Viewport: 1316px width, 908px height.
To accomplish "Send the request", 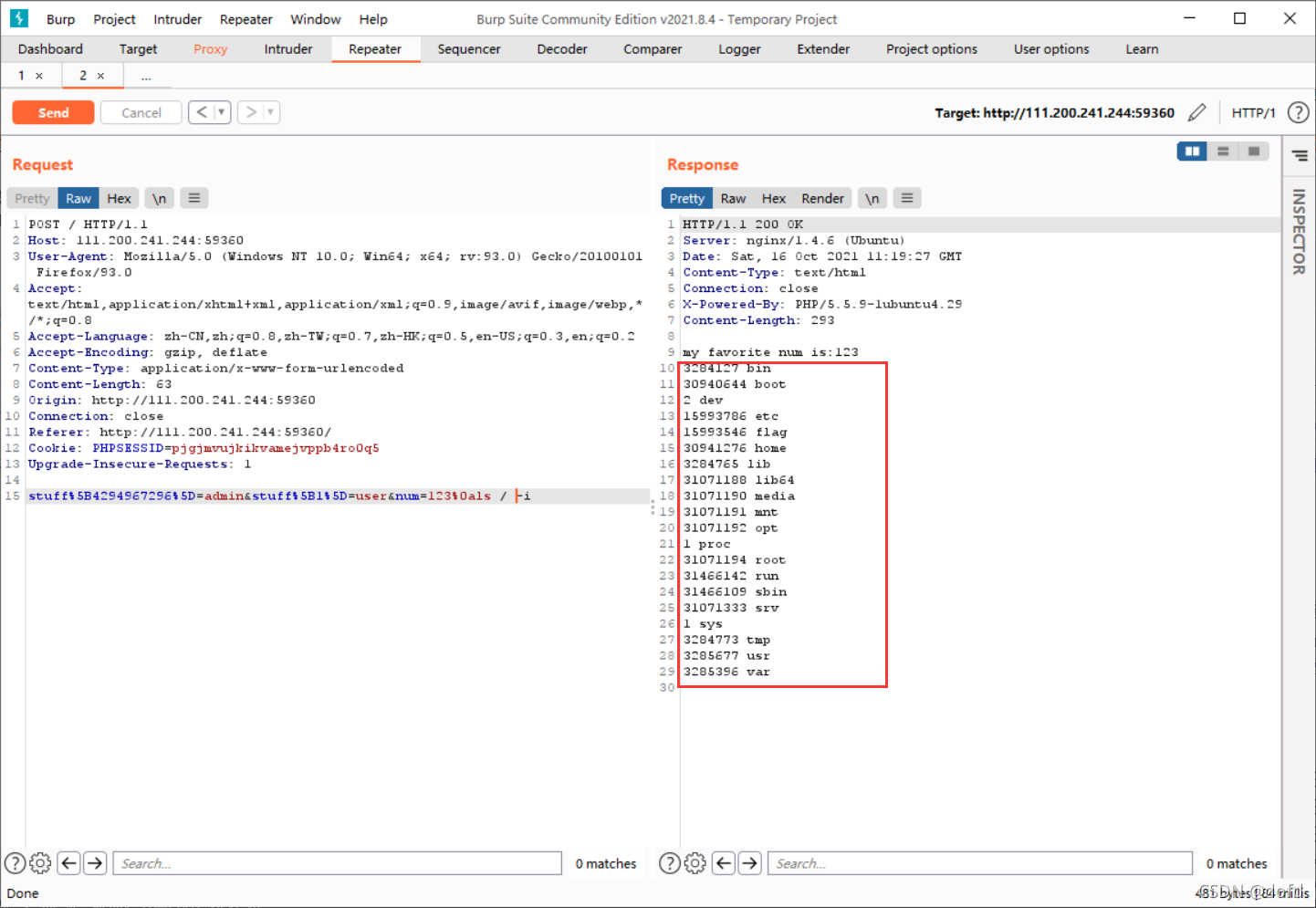I will (53, 112).
